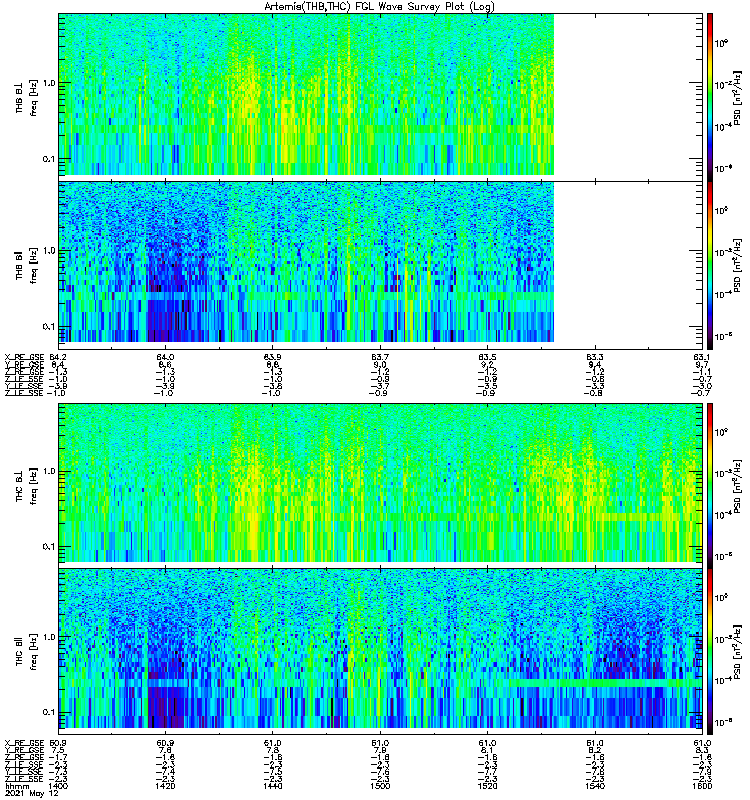Viewport: 750px width, 800px height.
Task: Click the '1.0' frequency tick of THB B⊥ panel
Action: 49,83
